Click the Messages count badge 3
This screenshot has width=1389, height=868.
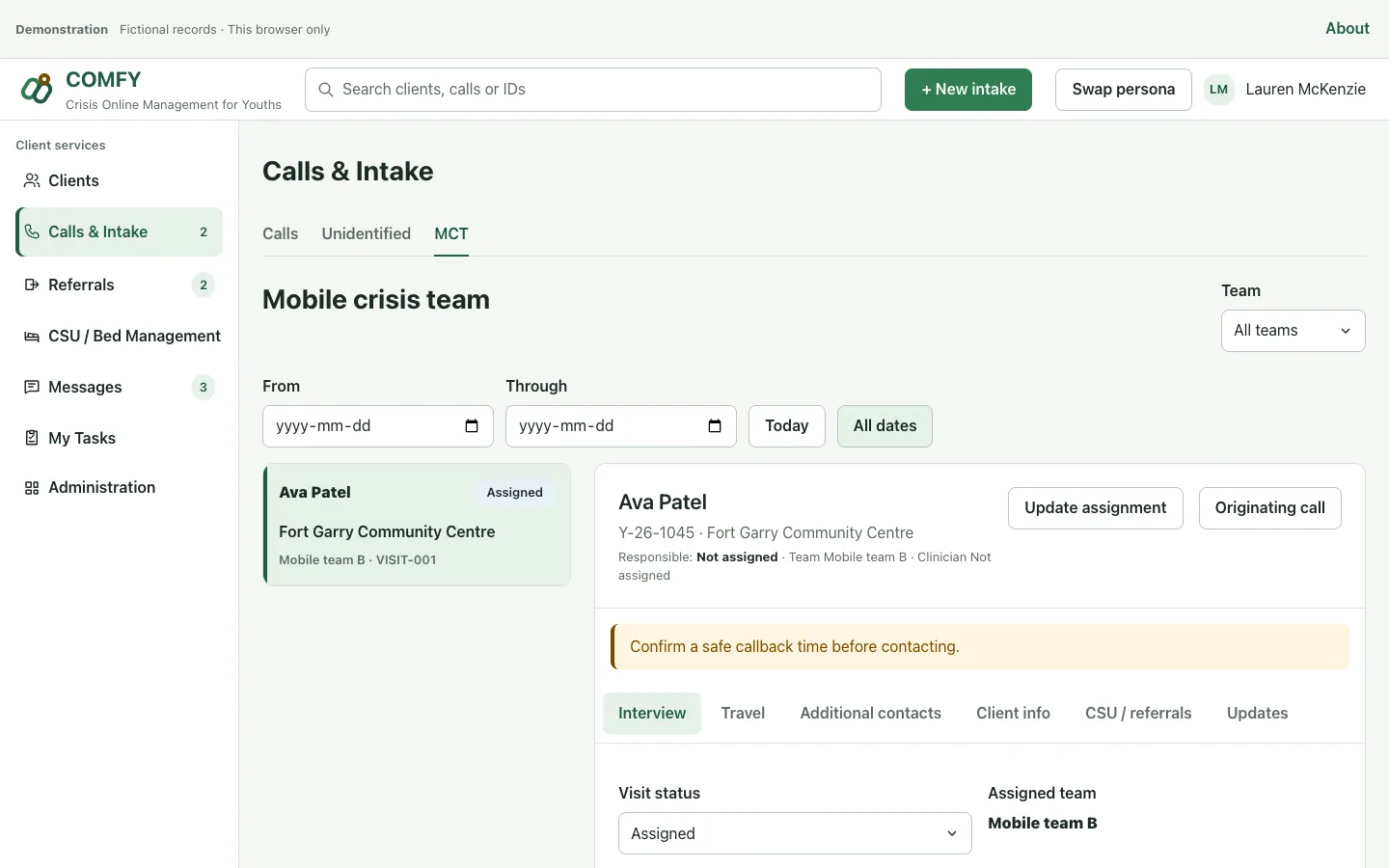tap(203, 388)
